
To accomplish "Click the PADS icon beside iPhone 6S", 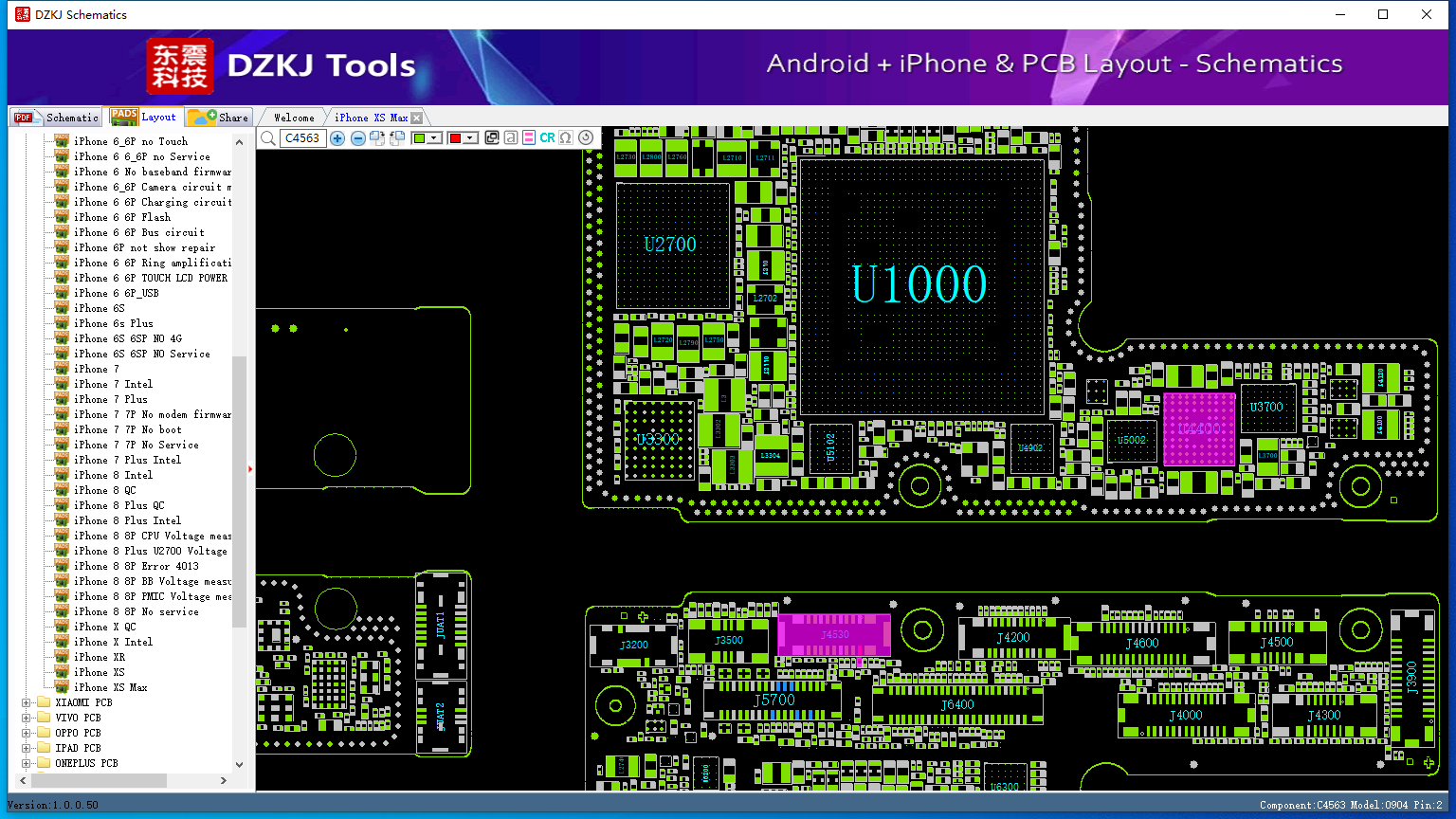I will pyautogui.click(x=62, y=308).
